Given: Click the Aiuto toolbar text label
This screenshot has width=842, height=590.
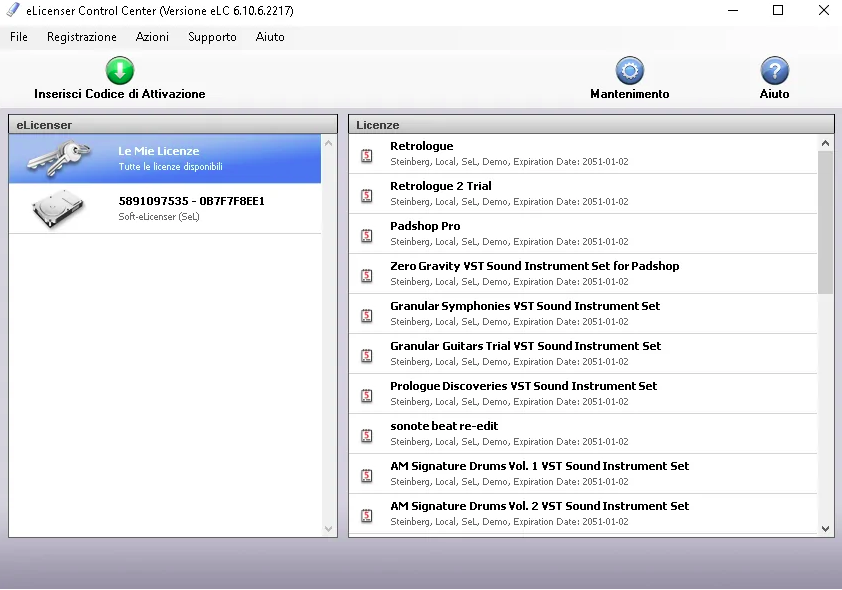Looking at the screenshot, I should click(x=774, y=94).
